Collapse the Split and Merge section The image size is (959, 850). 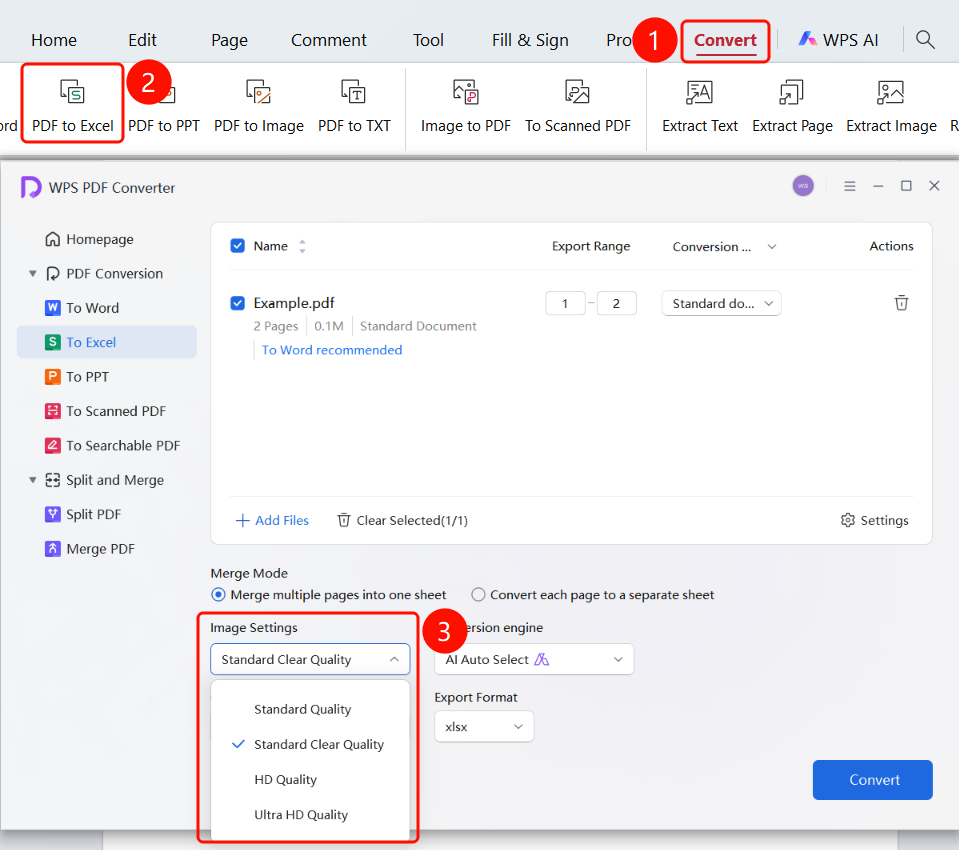click(33, 480)
